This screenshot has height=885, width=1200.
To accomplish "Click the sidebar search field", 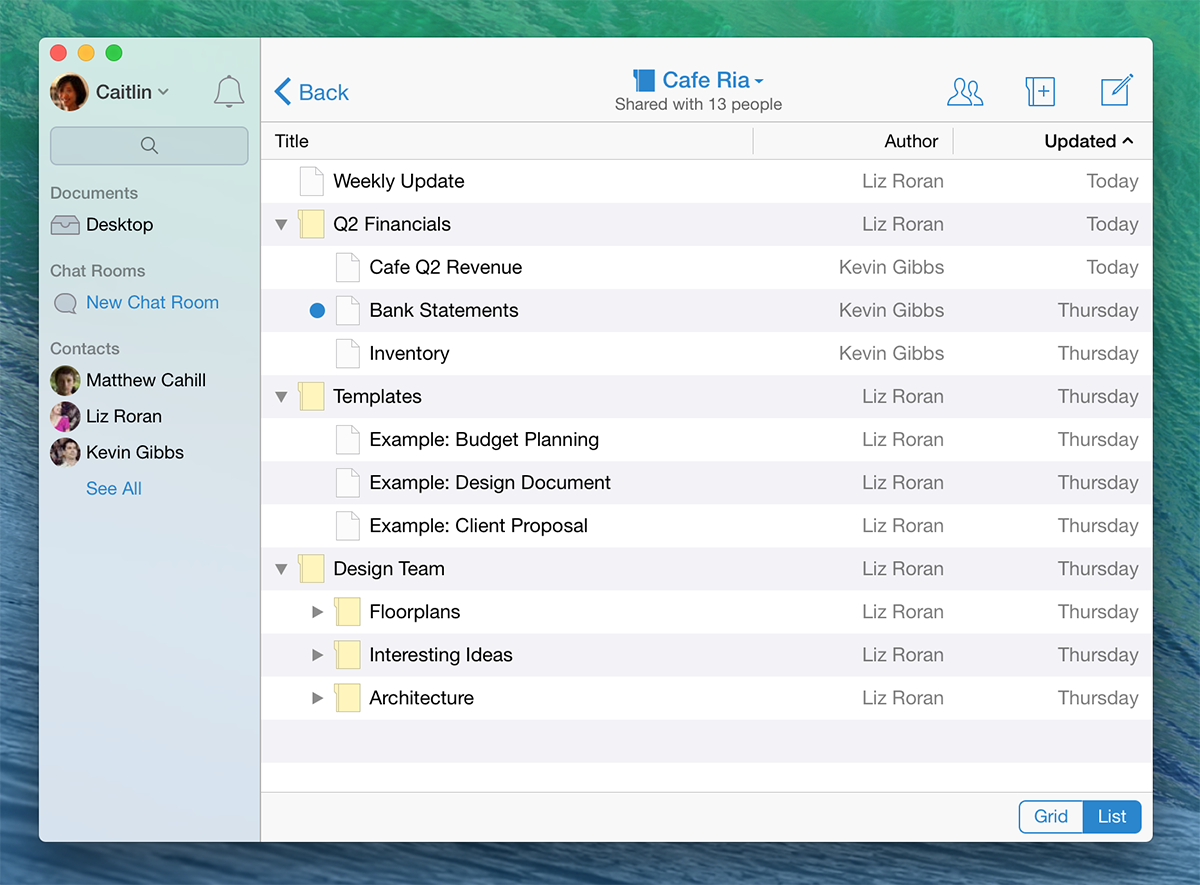I will click(149, 146).
